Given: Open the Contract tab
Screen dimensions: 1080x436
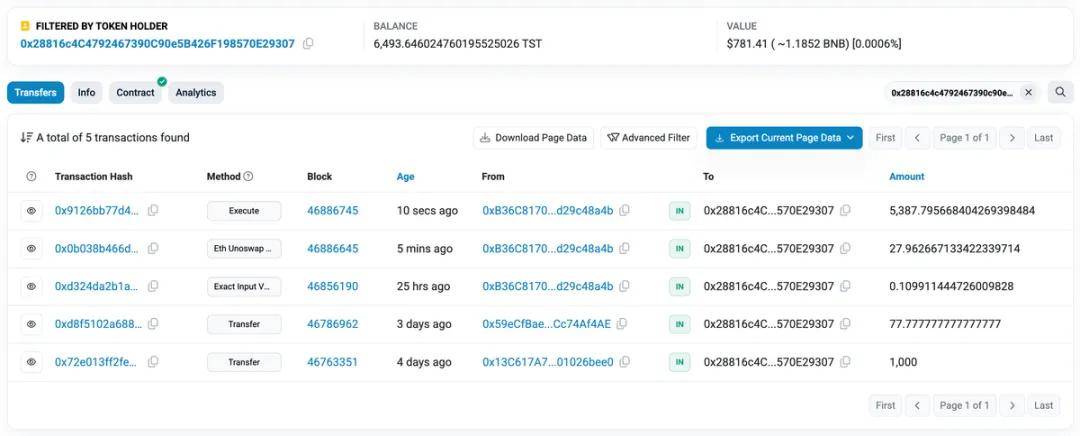Looking at the screenshot, I should [135, 93].
